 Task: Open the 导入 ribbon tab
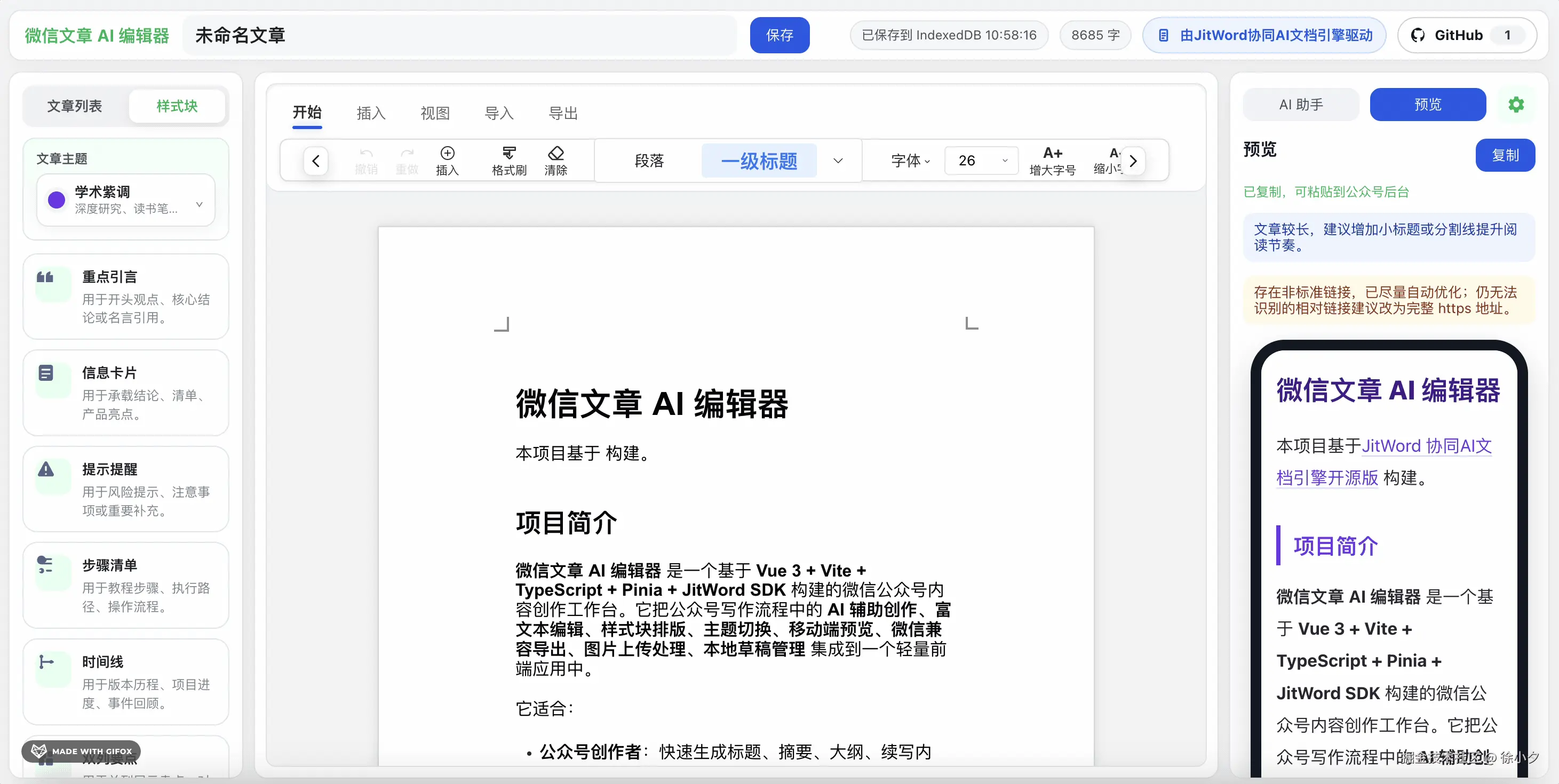499,113
